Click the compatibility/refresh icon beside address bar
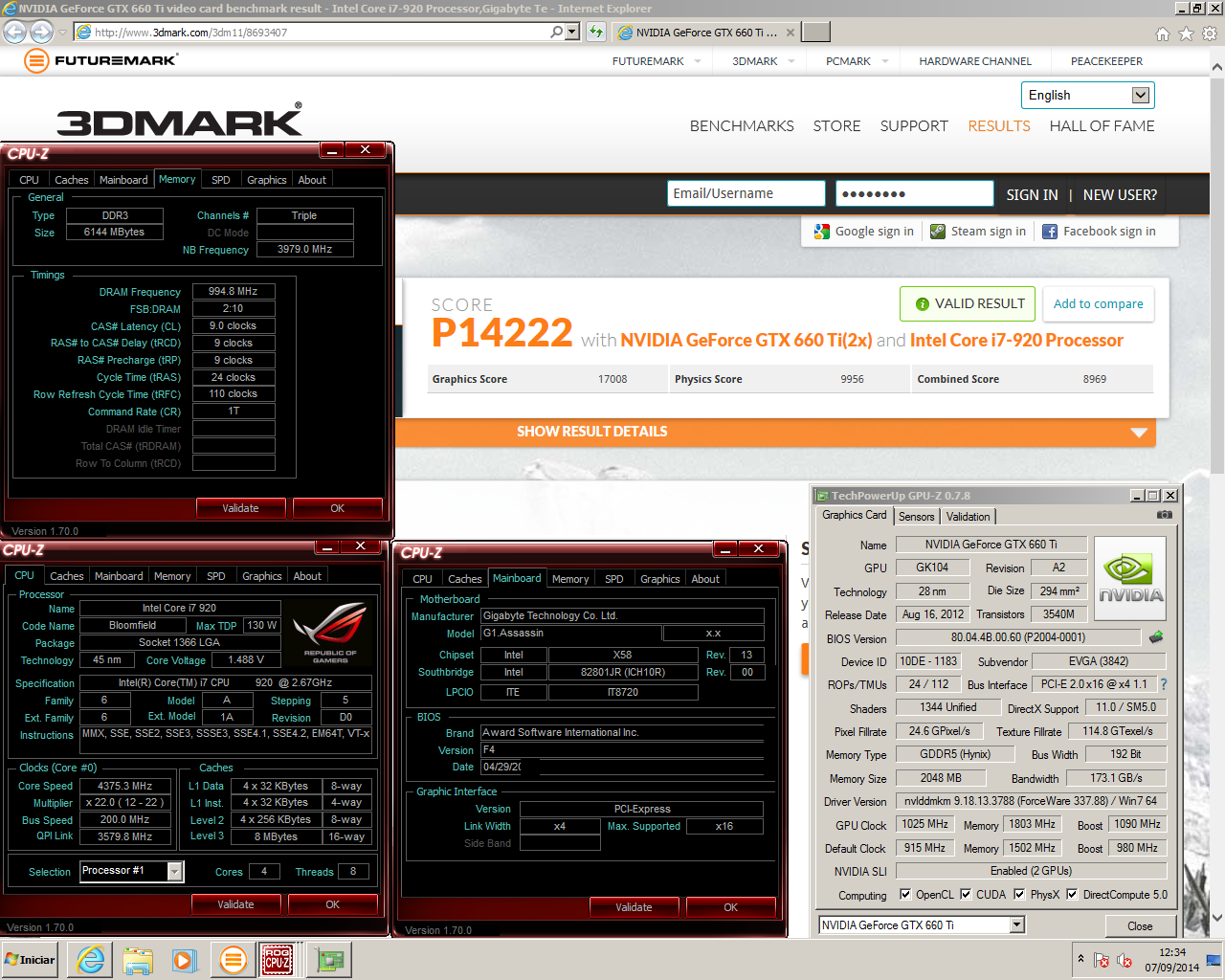1225x980 pixels. (x=596, y=32)
